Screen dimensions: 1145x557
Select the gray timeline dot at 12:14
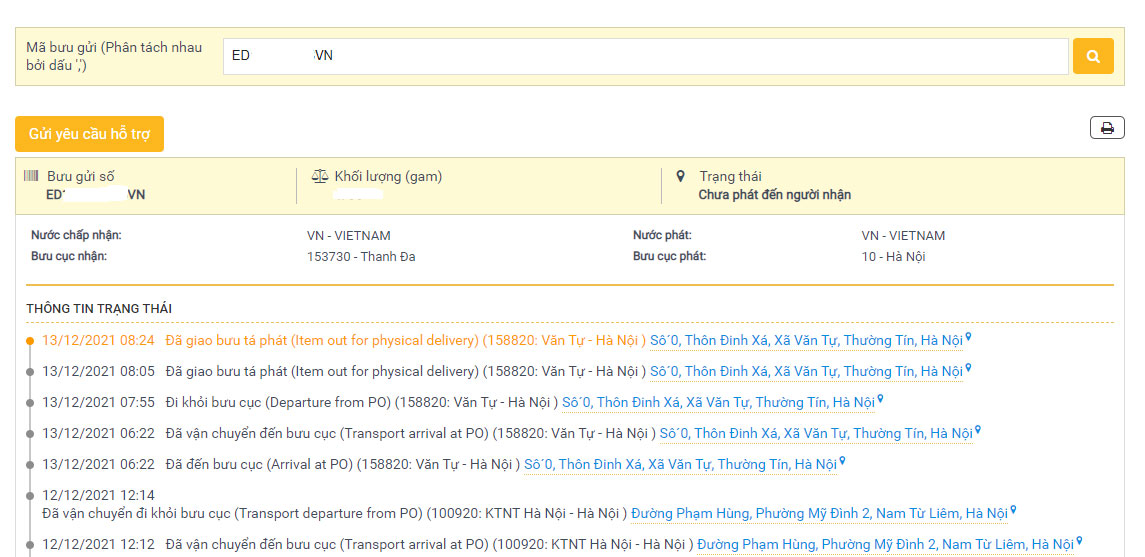(31, 495)
